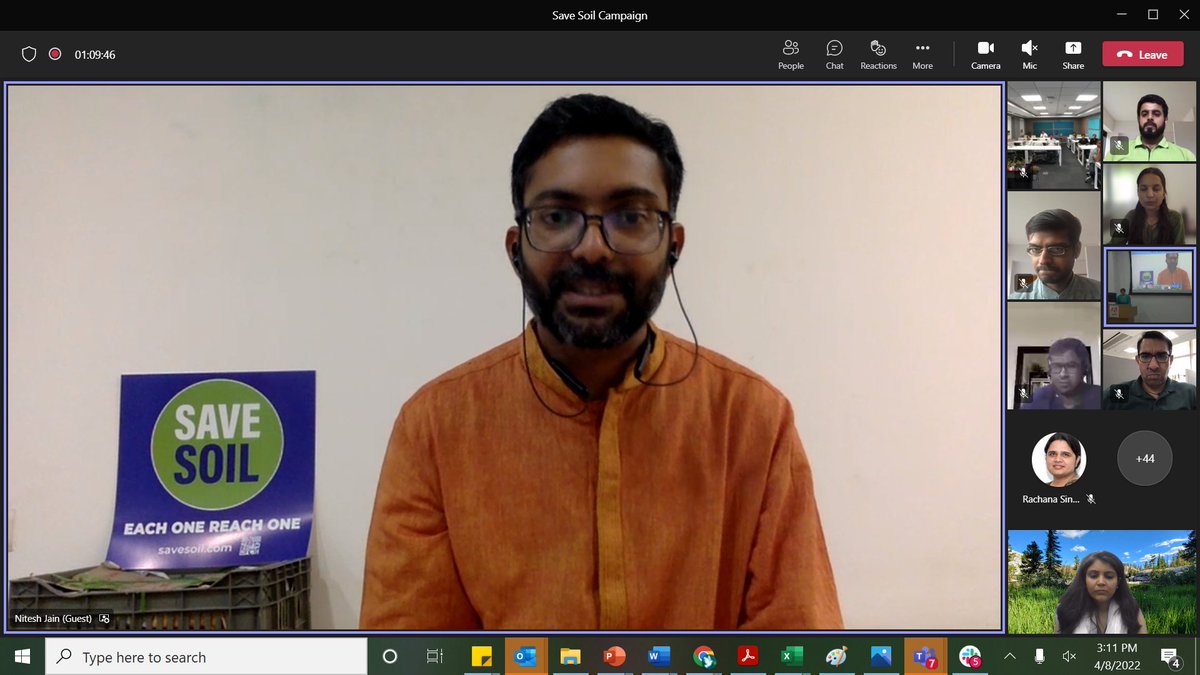
Task: Open Google Chrome from the taskbar
Action: click(703, 656)
